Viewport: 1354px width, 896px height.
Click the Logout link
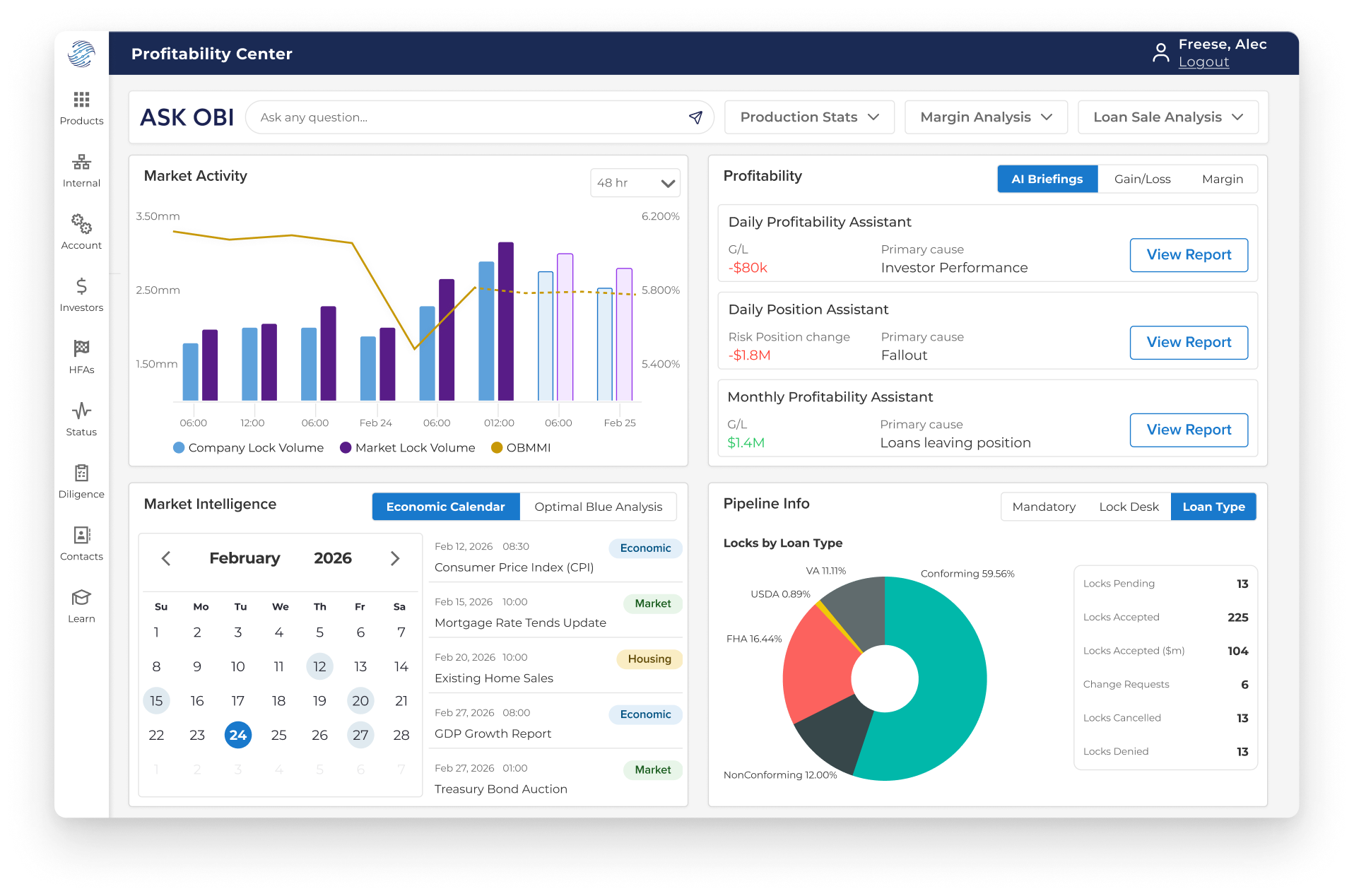tap(1203, 62)
